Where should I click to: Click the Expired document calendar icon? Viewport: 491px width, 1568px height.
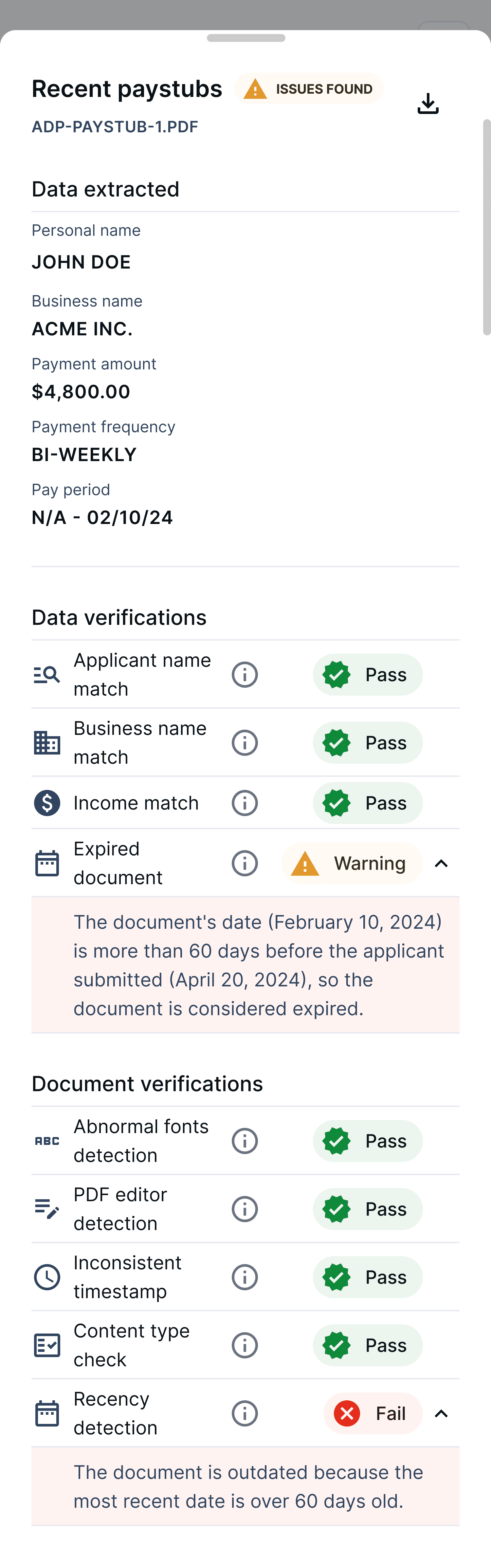(x=47, y=863)
